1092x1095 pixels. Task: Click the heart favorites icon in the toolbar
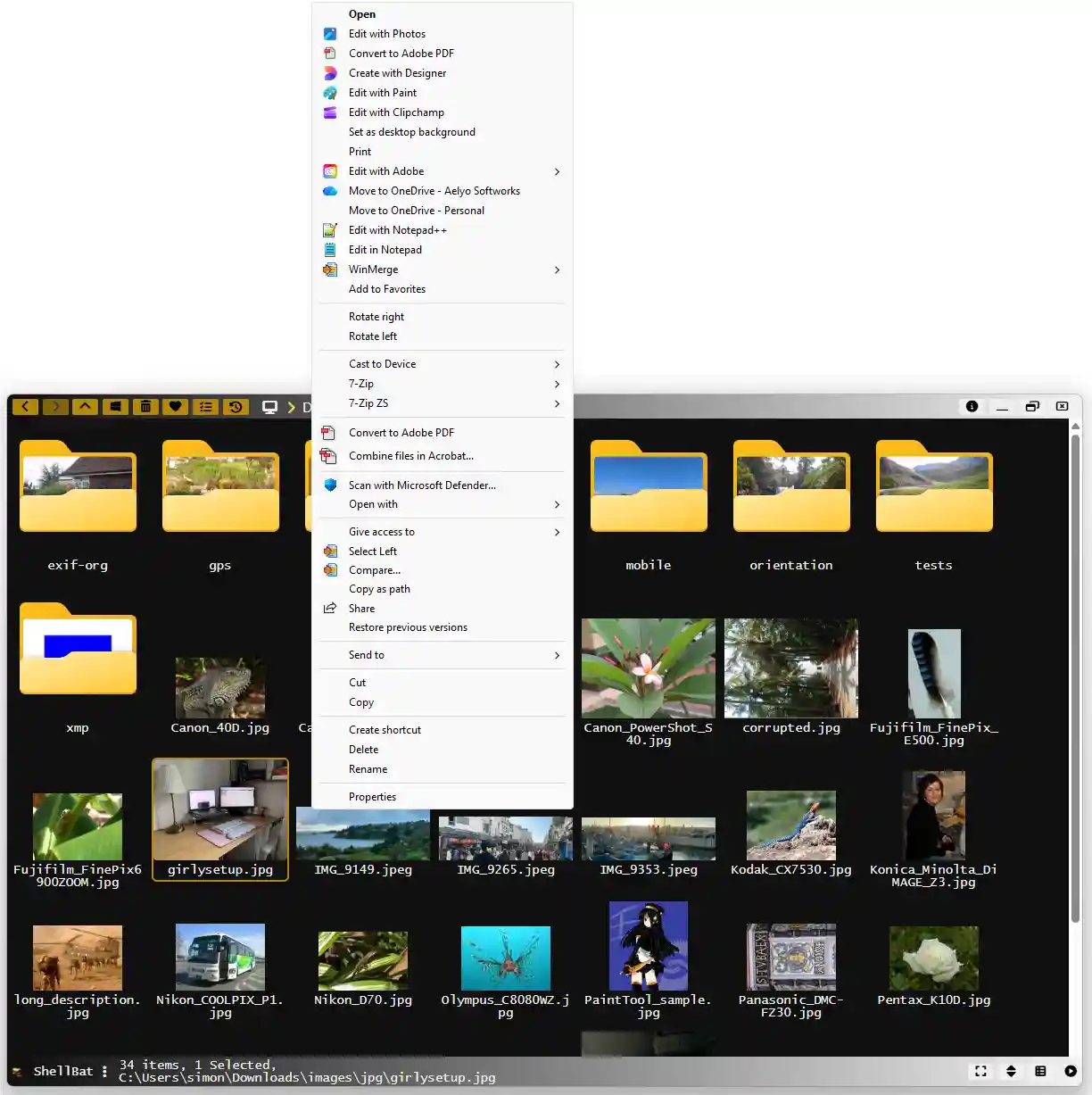click(x=175, y=406)
